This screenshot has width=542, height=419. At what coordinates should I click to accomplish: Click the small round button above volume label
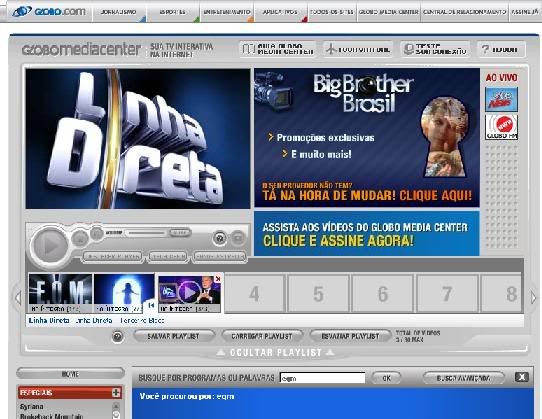[x=97, y=233]
